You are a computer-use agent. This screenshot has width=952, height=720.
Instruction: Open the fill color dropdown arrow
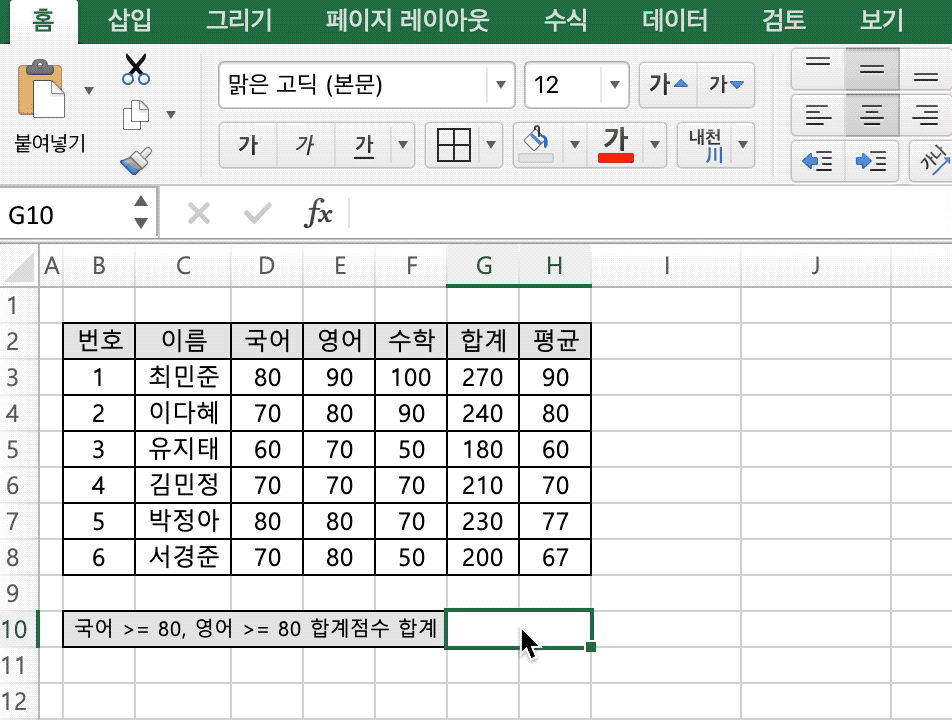click(573, 144)
